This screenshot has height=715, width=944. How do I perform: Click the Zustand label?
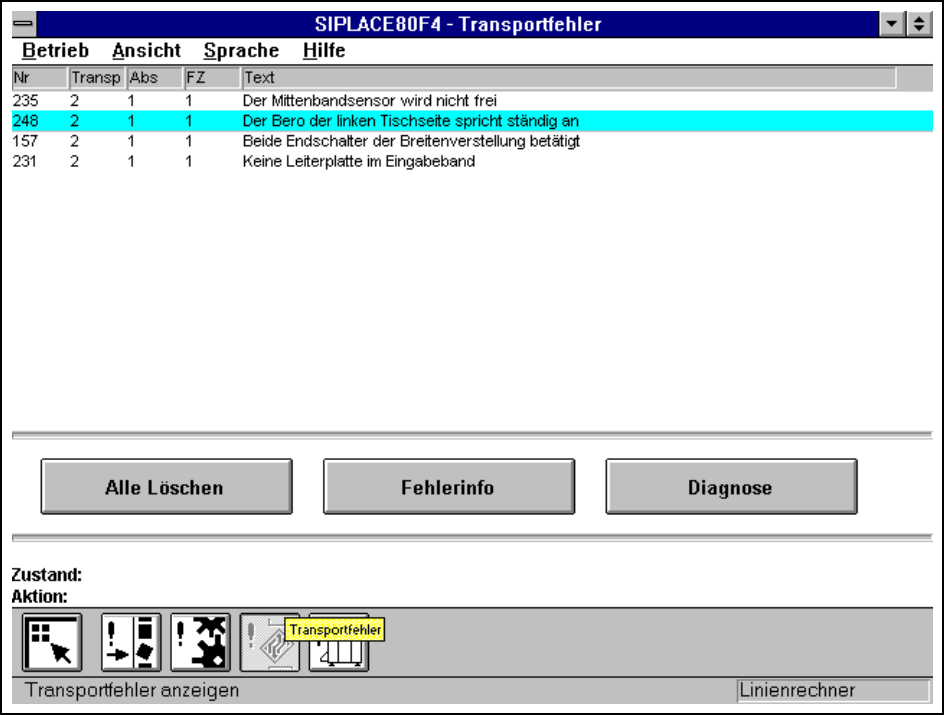coord(47,575)
